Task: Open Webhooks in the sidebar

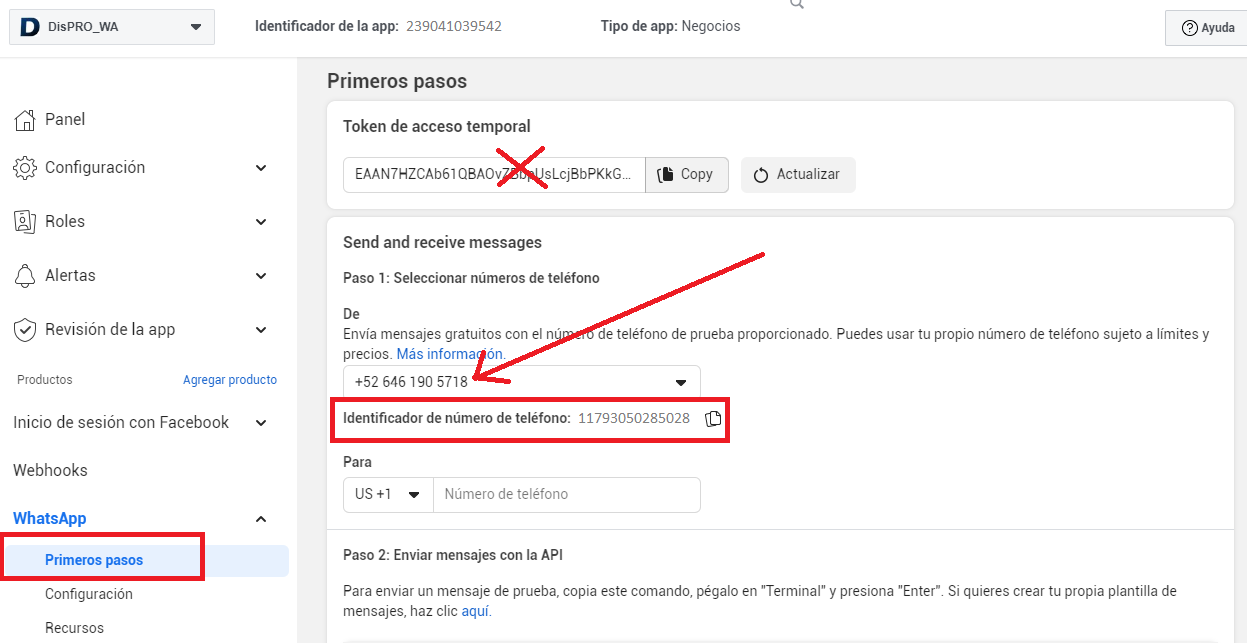Action: pyautogui.click(x=50, y=470)
